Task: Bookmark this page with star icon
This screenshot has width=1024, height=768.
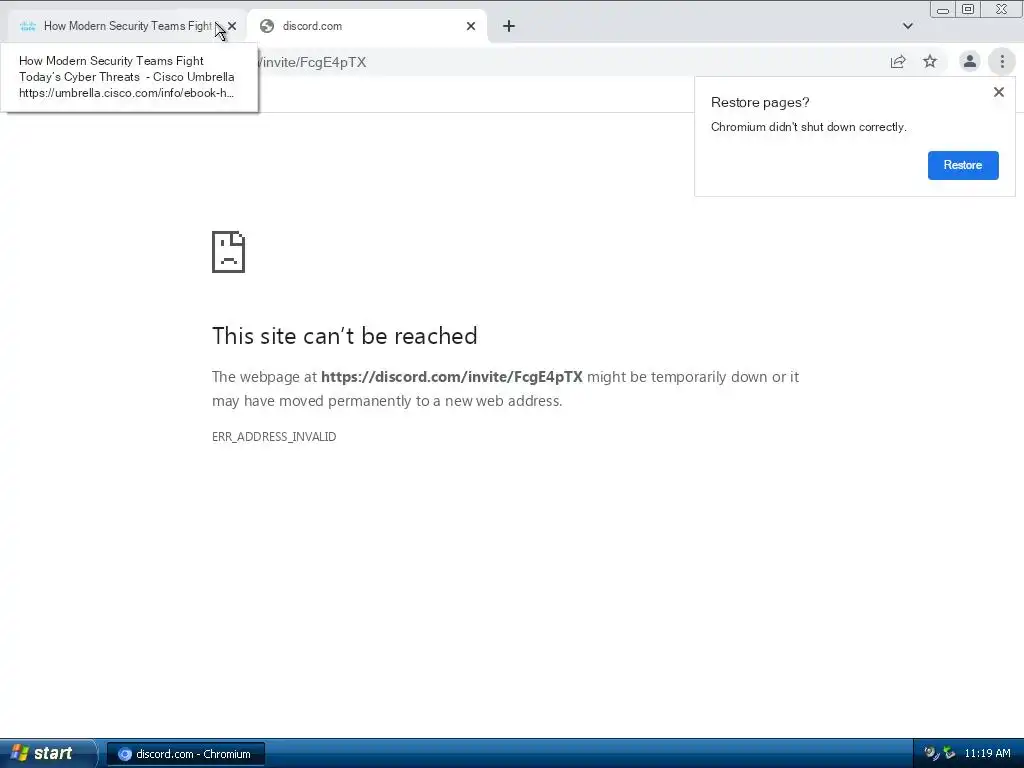Action: (x=930, y=61)
